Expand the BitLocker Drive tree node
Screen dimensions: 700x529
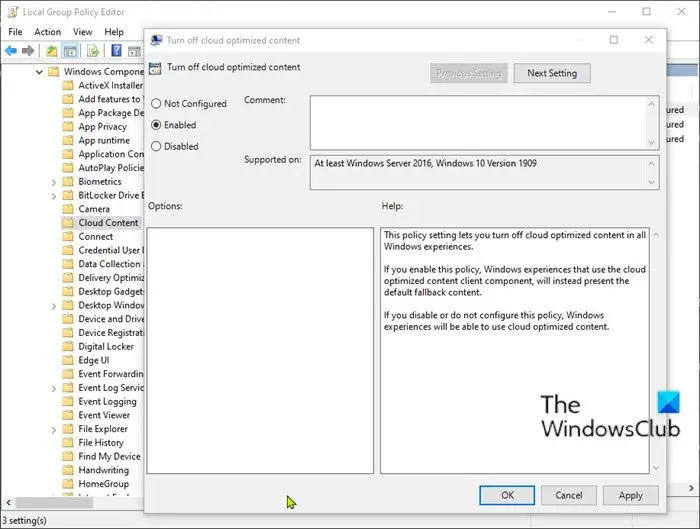(54, 196)
